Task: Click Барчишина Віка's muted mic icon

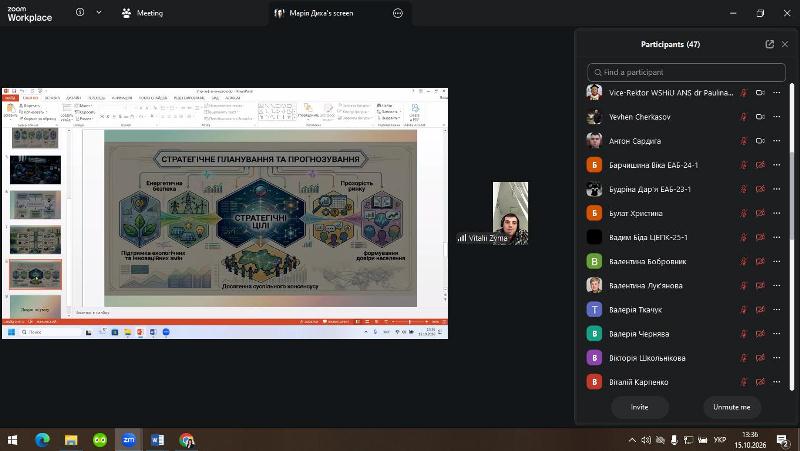Action: tap(744, 165)
